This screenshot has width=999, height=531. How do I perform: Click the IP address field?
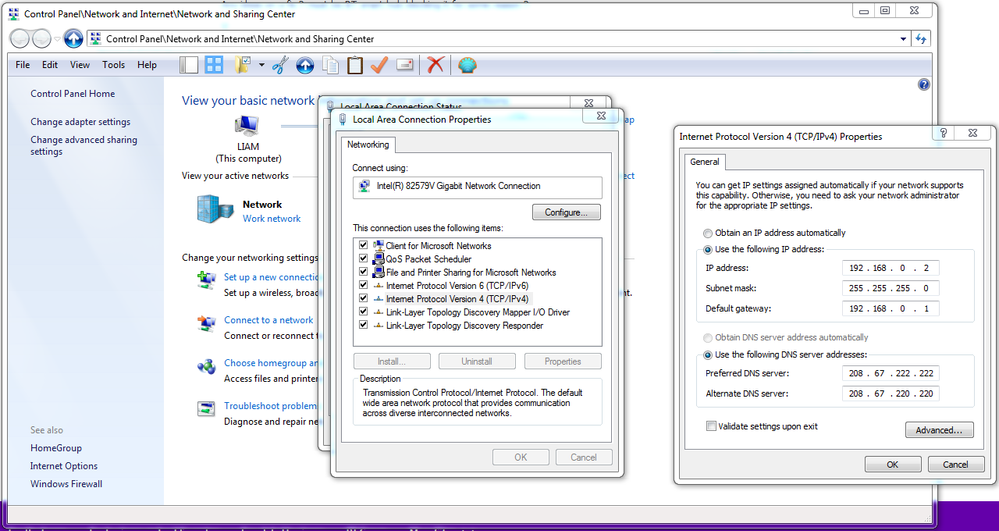click(890, 268)
